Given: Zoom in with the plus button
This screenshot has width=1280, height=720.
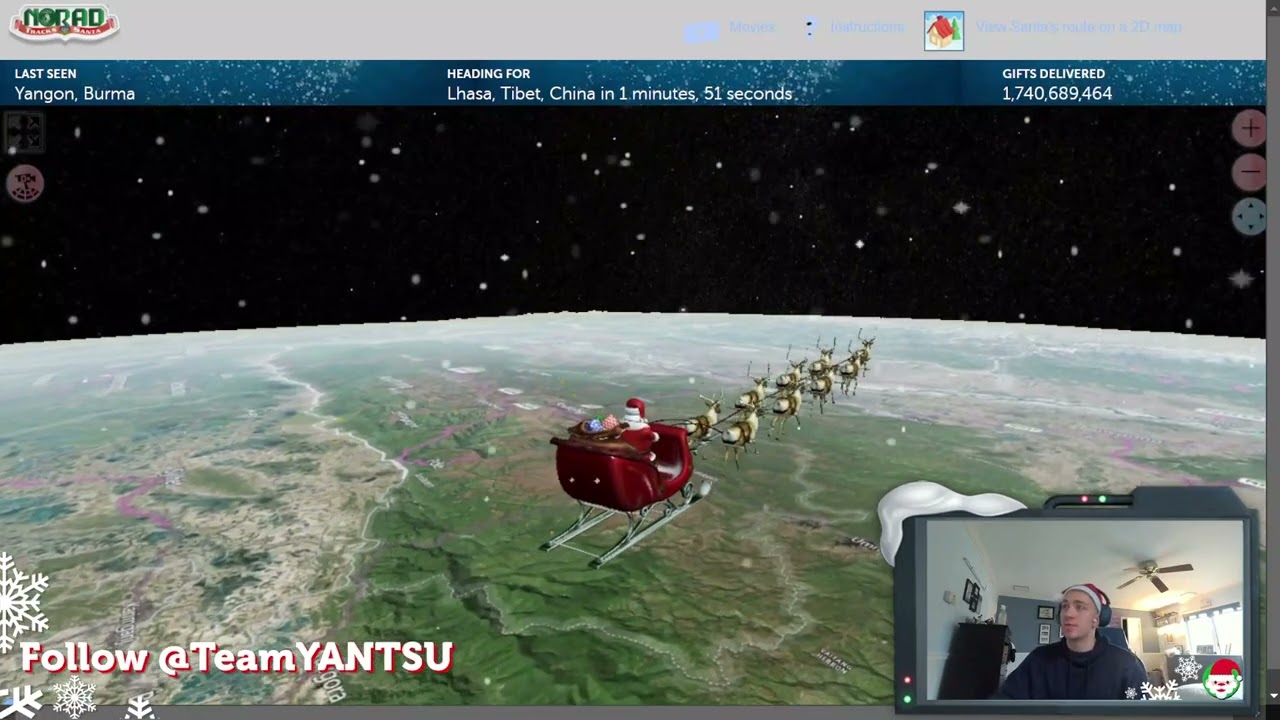Looking at the screenshot, I should point(1250,129).
